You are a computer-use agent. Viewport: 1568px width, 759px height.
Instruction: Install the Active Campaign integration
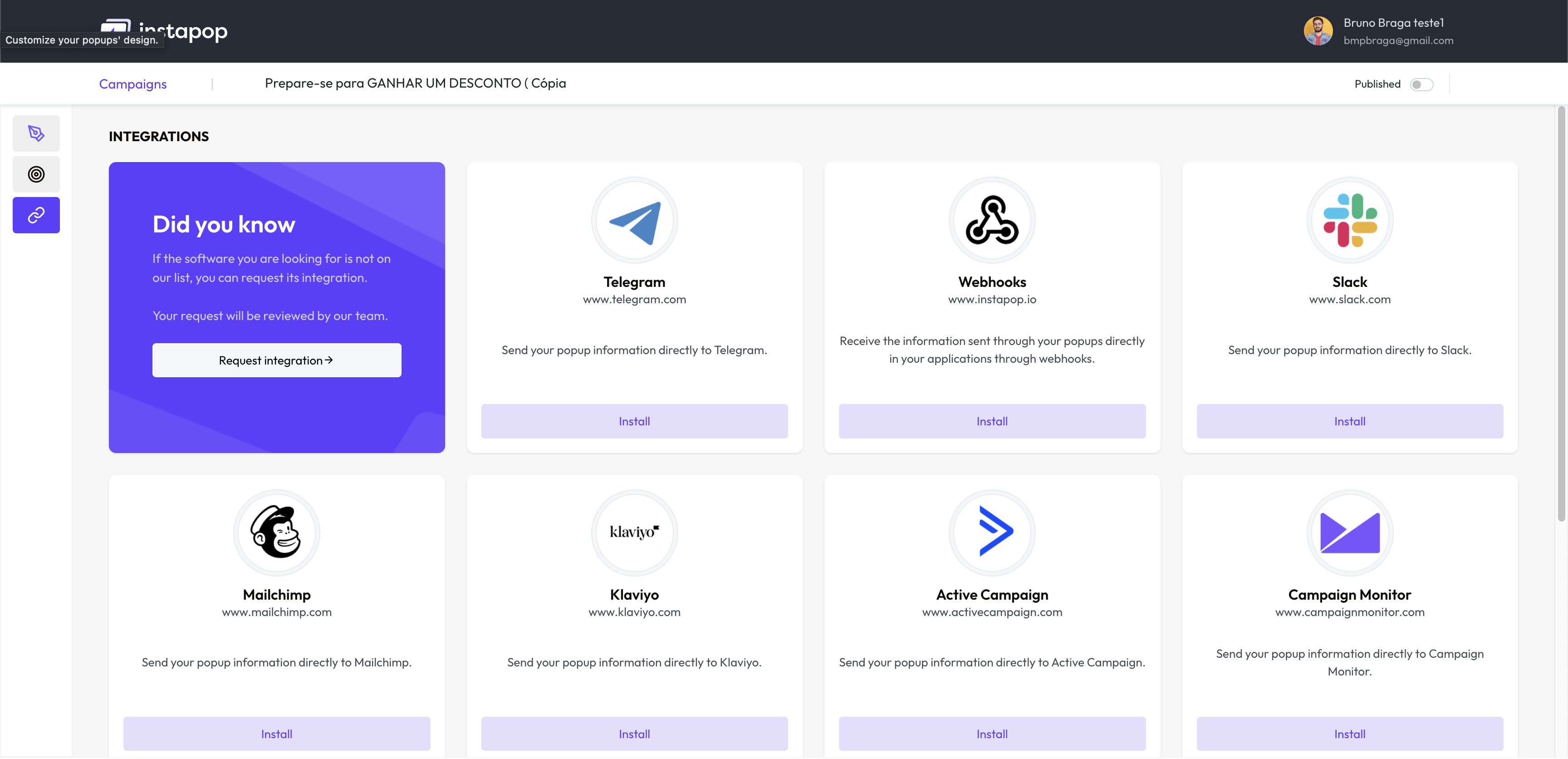992,734
